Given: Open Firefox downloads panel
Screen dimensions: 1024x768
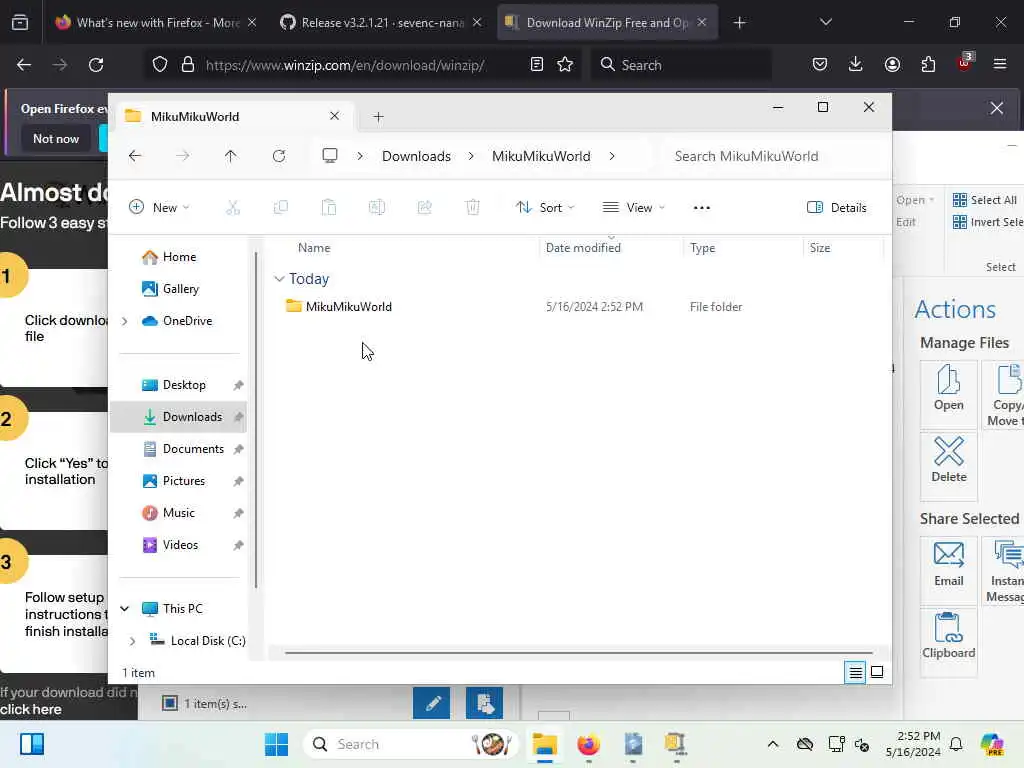Looking at the screenshot, I should [x=856, y=65].
